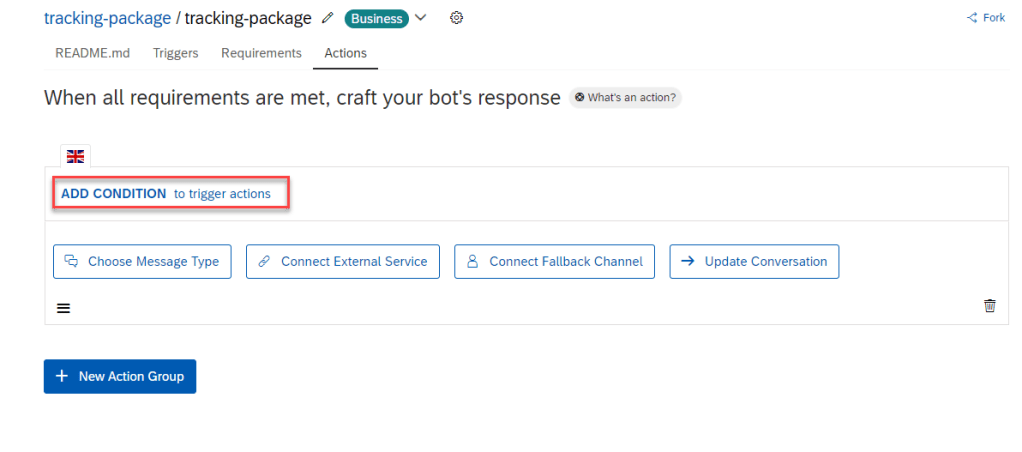This screenshot has width=1022, height=452.
Task: Click ADD CONDITION to trigger actions
Action: coord(114,193)
